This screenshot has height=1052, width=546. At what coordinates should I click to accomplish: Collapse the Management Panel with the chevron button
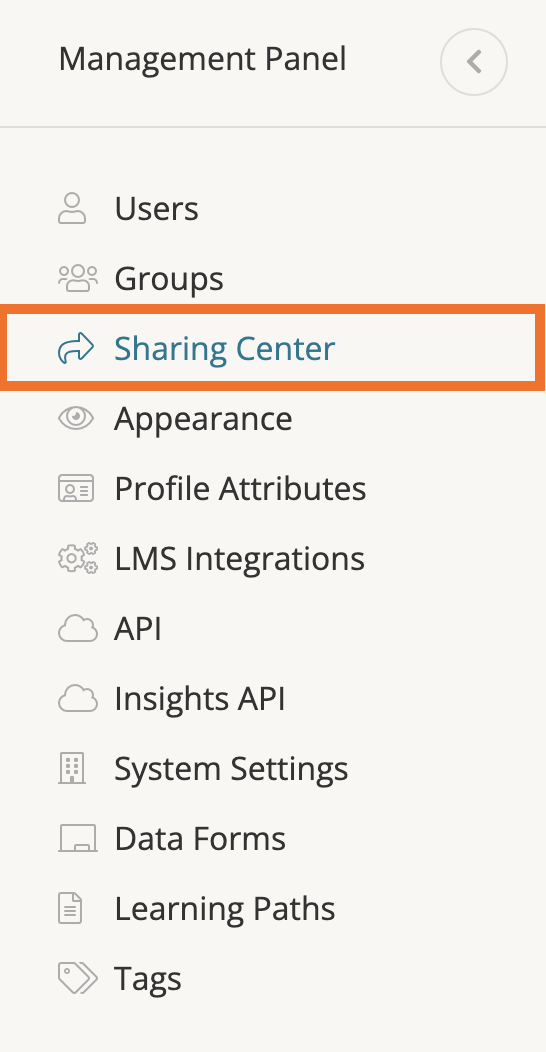(474, 62)
